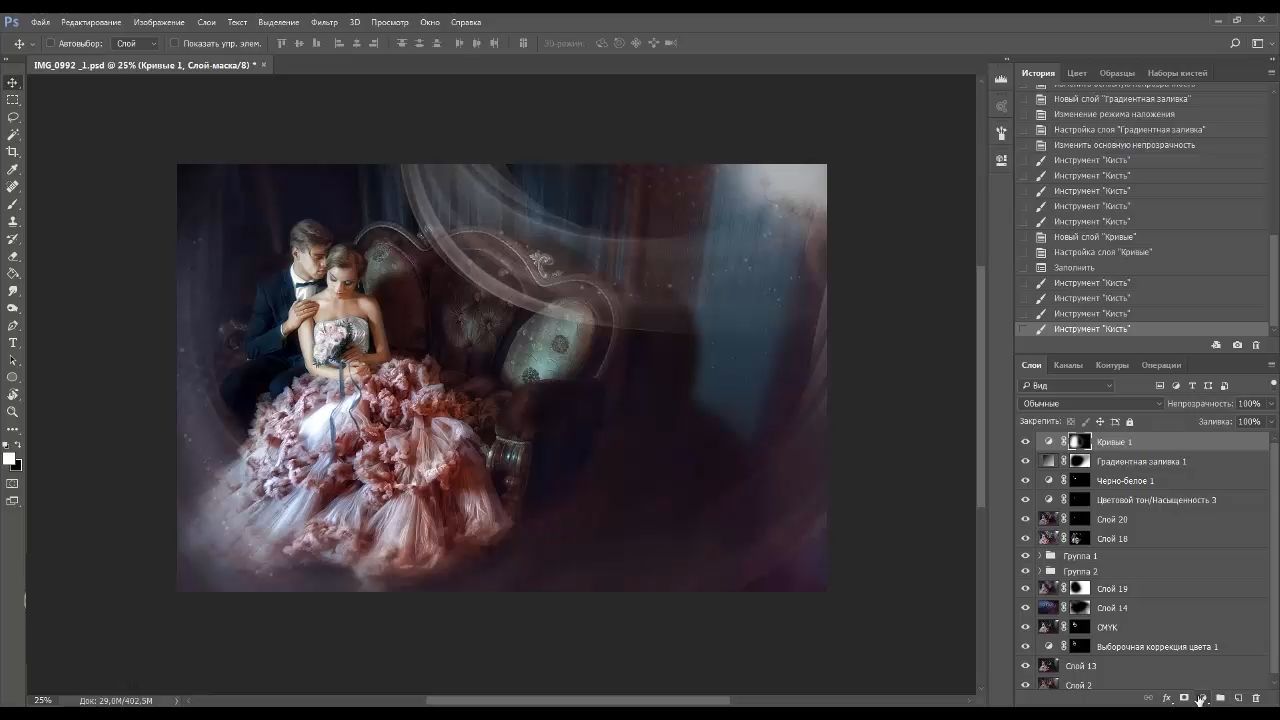Click the Кривые 1 layer mask thumbnail

[x=1080, y=442]
